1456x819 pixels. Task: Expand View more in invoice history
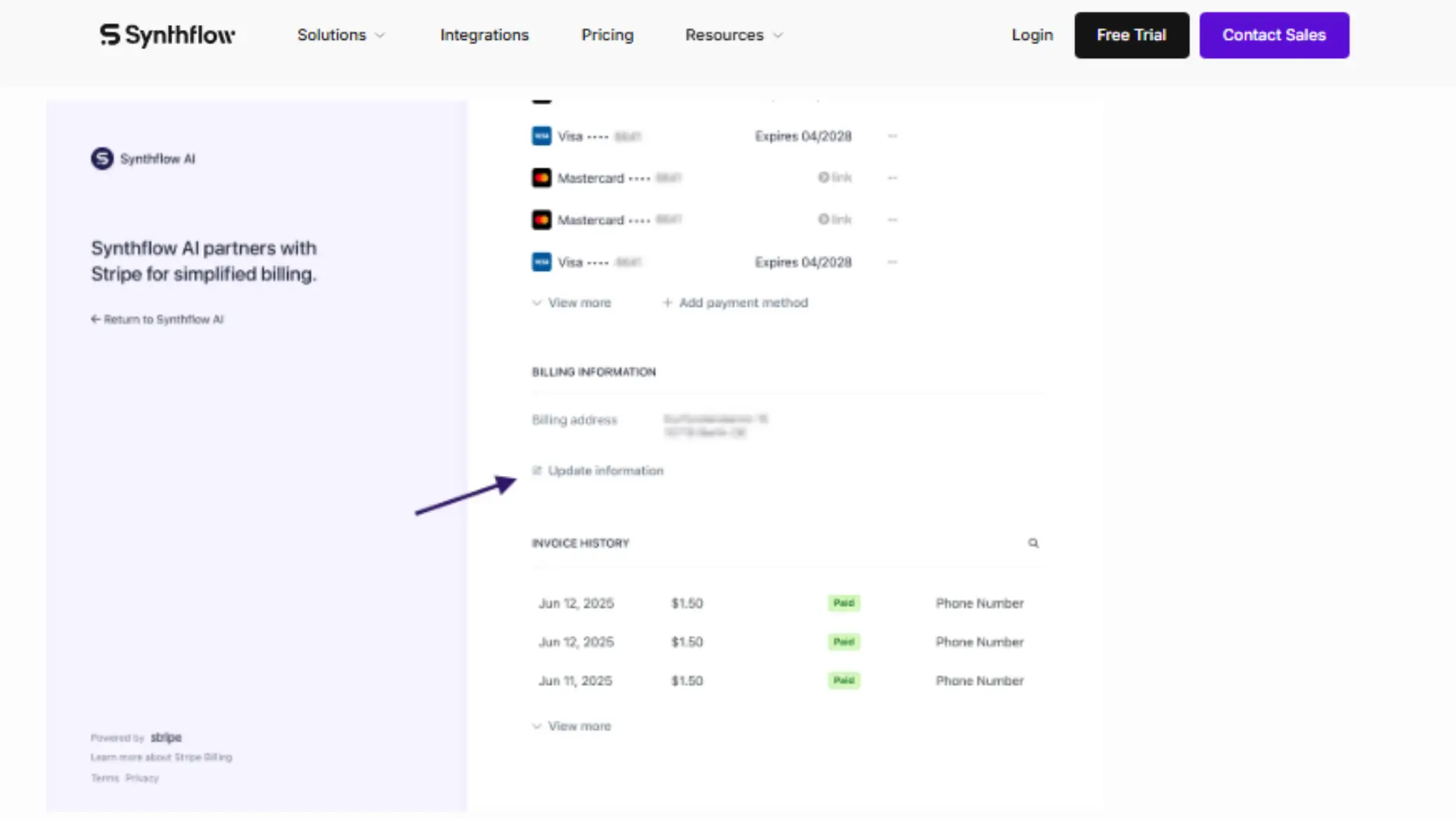pyautogui.click(x=572, y=726)
